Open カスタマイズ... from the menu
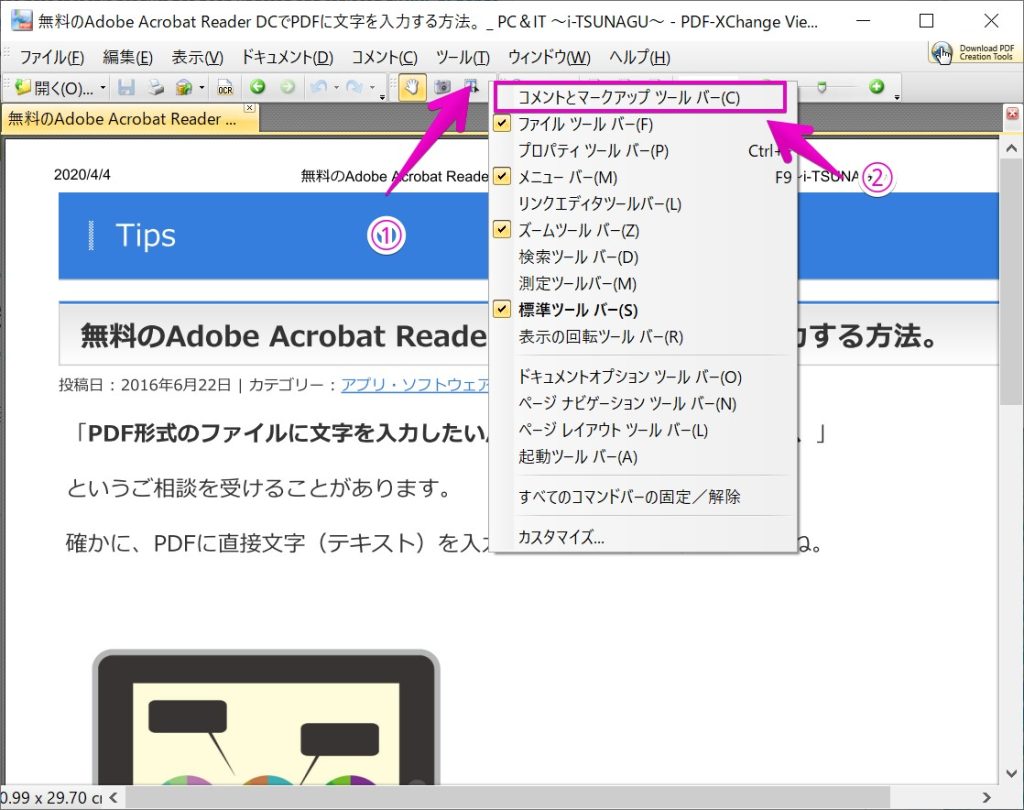This screenshot has height=810, width=1024. click(x=643, y=537)
